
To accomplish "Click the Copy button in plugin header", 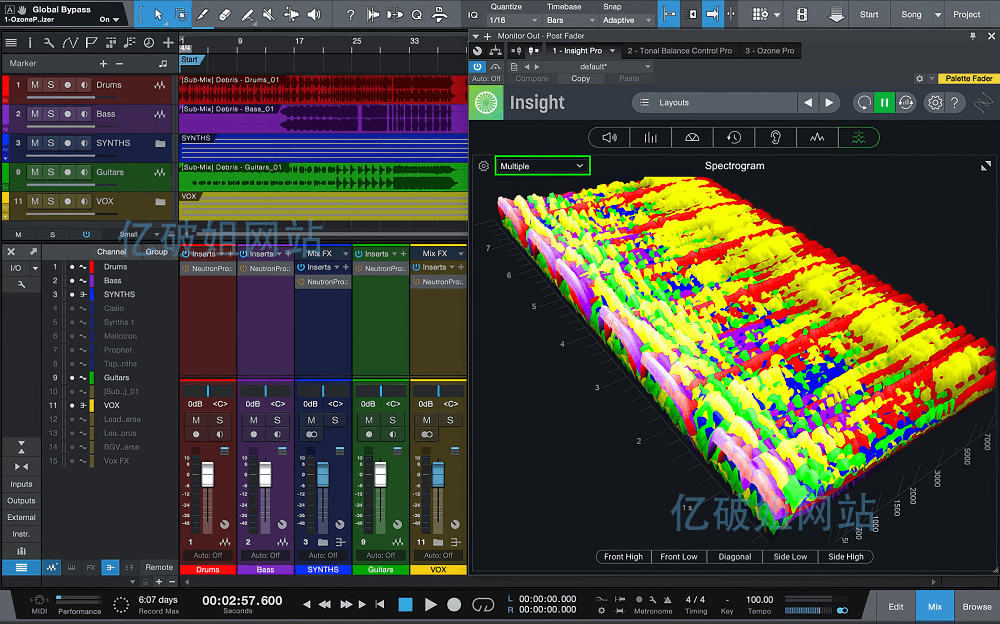I will pos(580,78).
